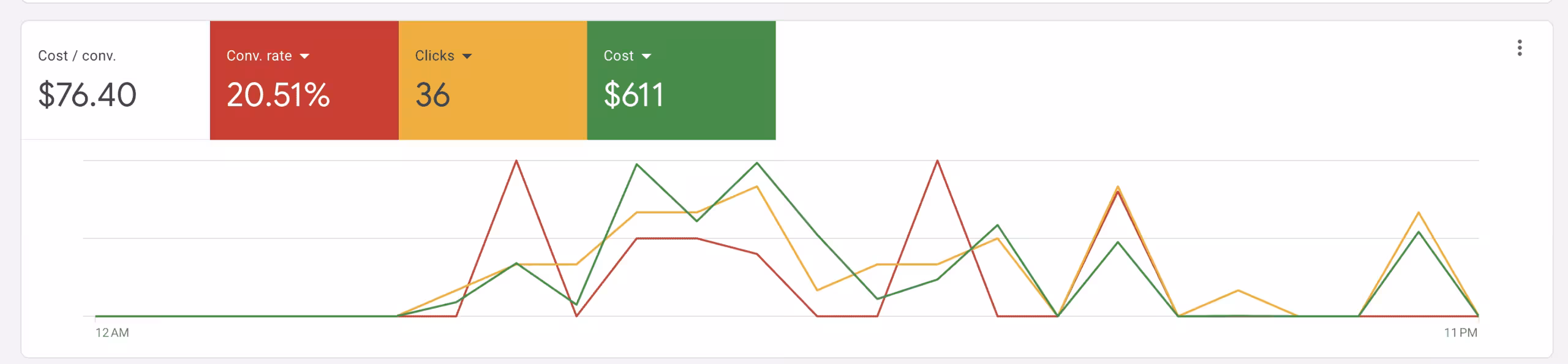Click the 36 clicks value
Image resolution: width=1568 pixels, height=364 pixels.
coord(432,95)
